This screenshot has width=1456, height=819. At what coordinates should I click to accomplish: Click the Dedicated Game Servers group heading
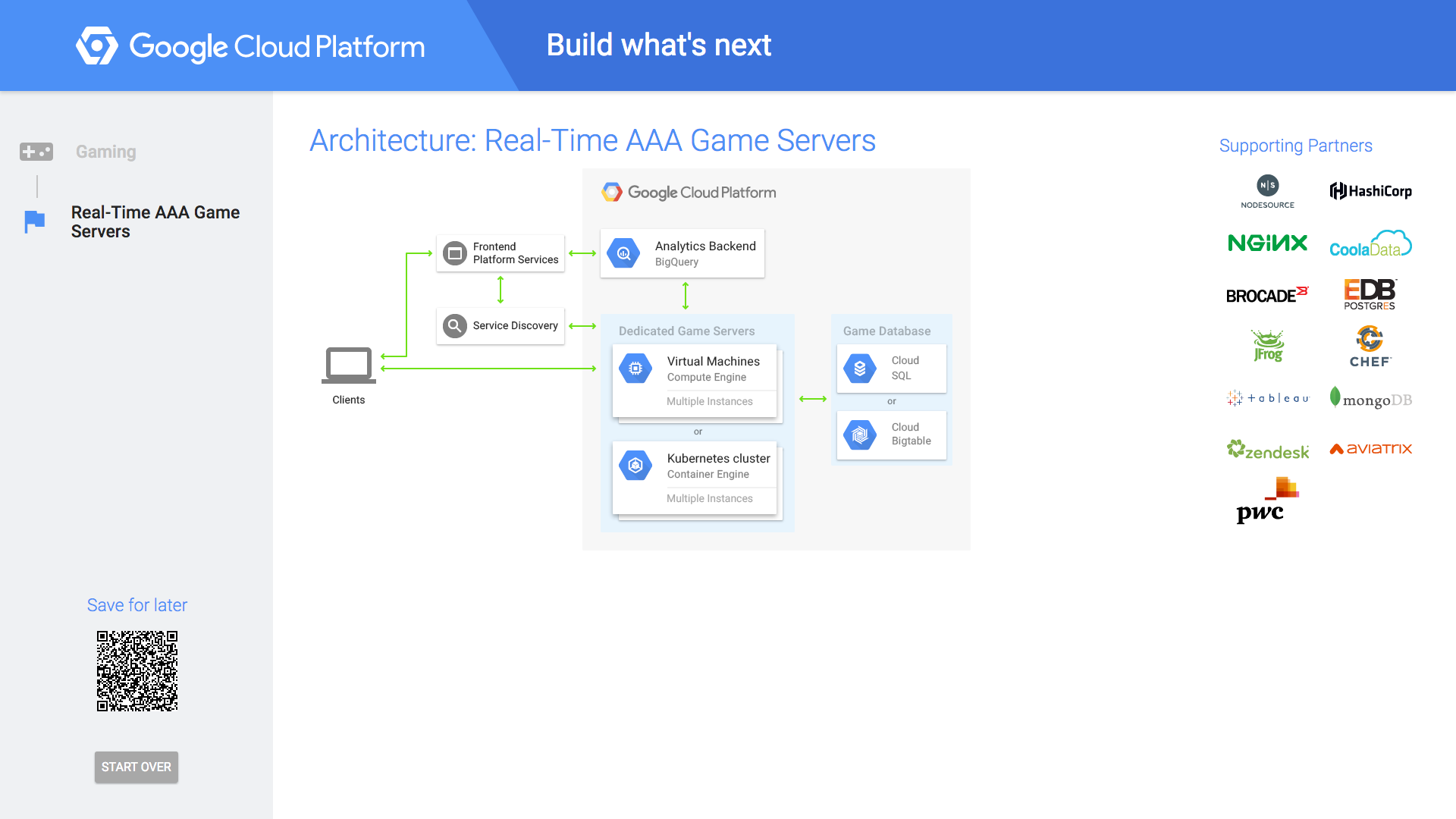tap(687, 331)
